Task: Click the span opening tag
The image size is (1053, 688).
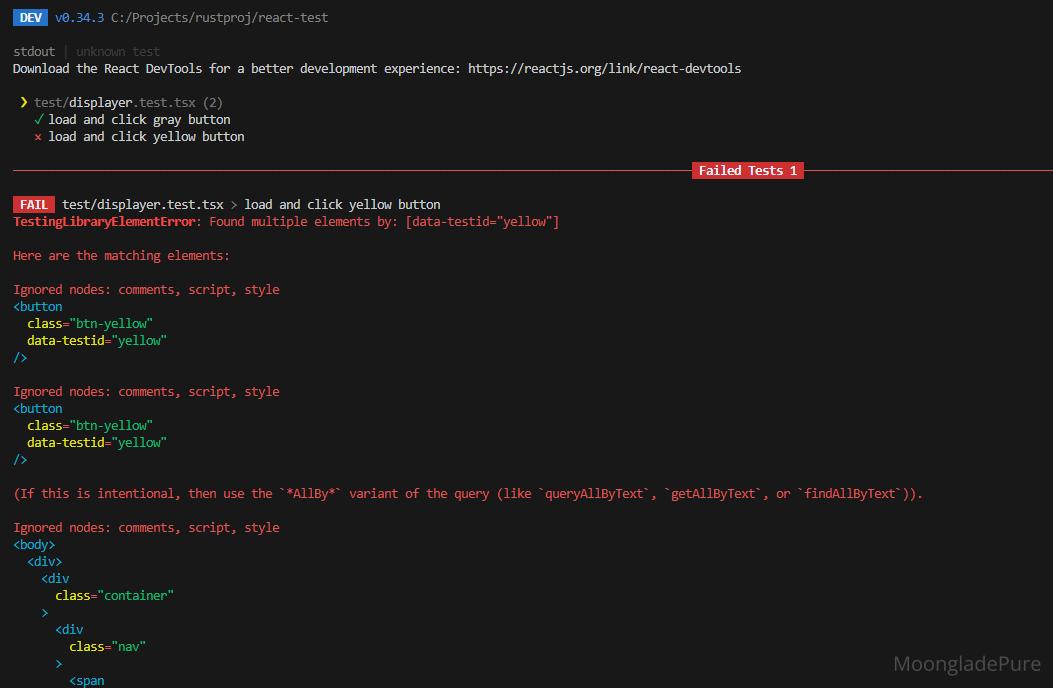Action: (87, 681)
